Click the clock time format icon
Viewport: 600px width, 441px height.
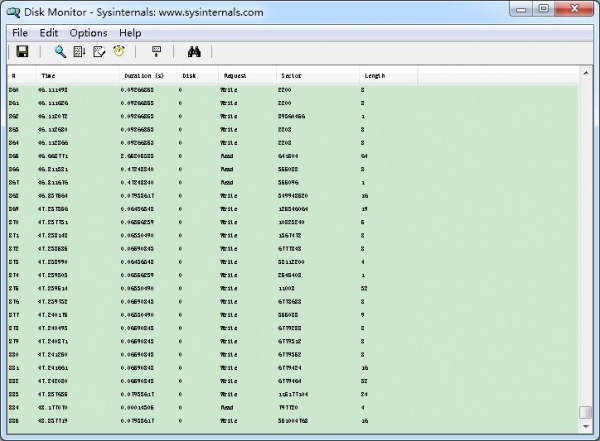tap(119, 52)
